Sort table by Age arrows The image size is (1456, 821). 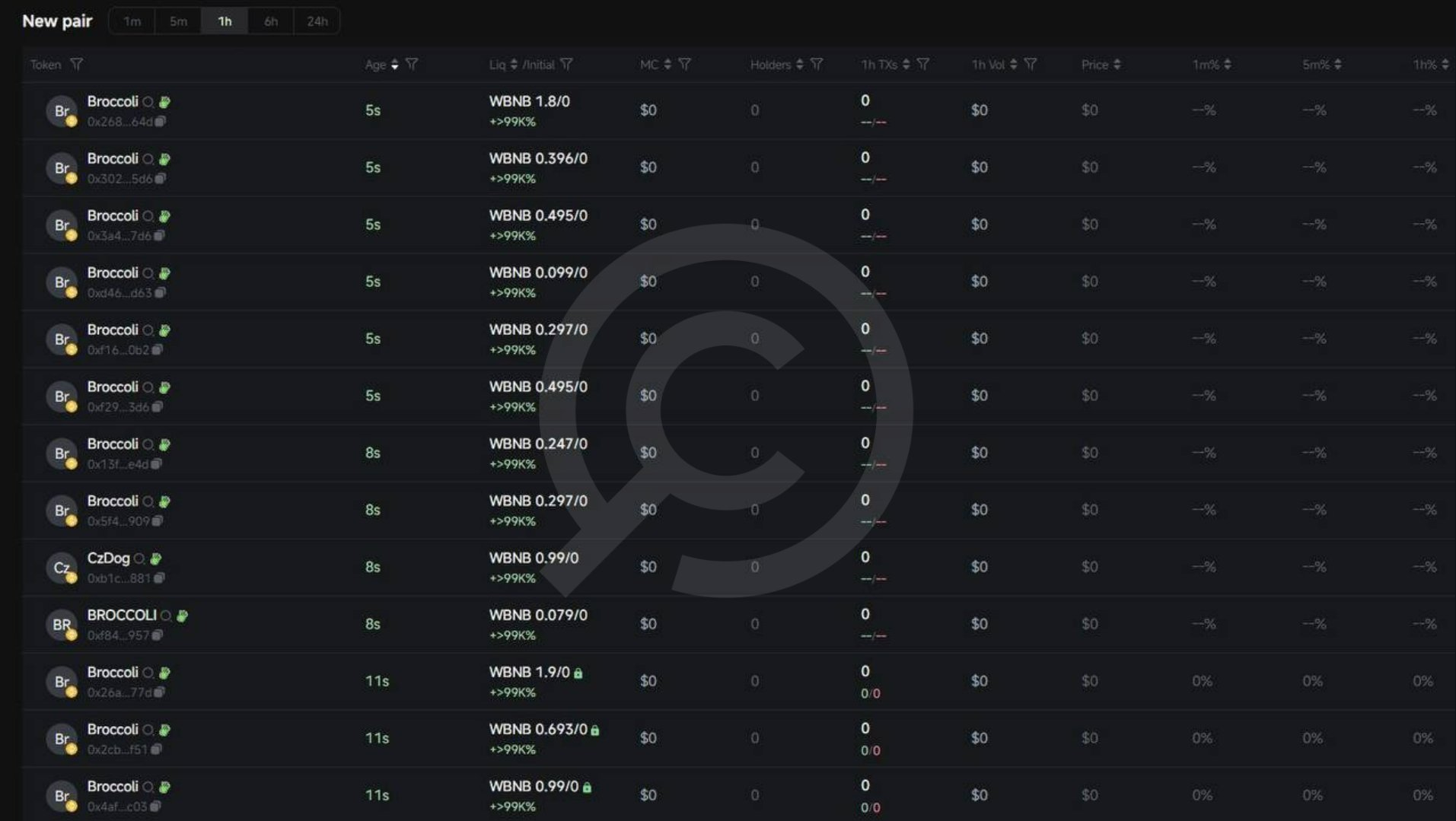click(394, 65)
